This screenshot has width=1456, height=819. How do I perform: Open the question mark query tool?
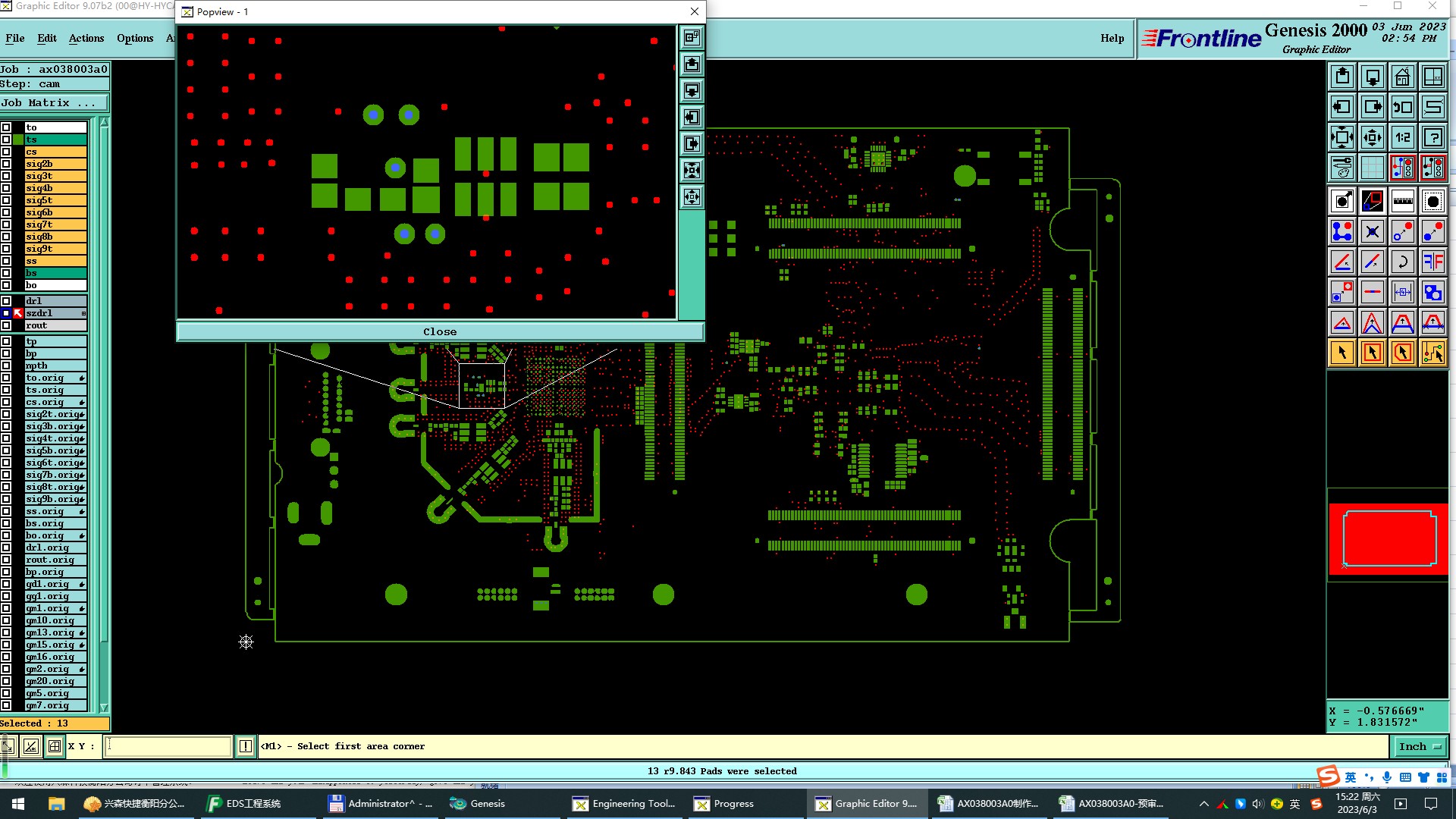tap(1432, 137)
